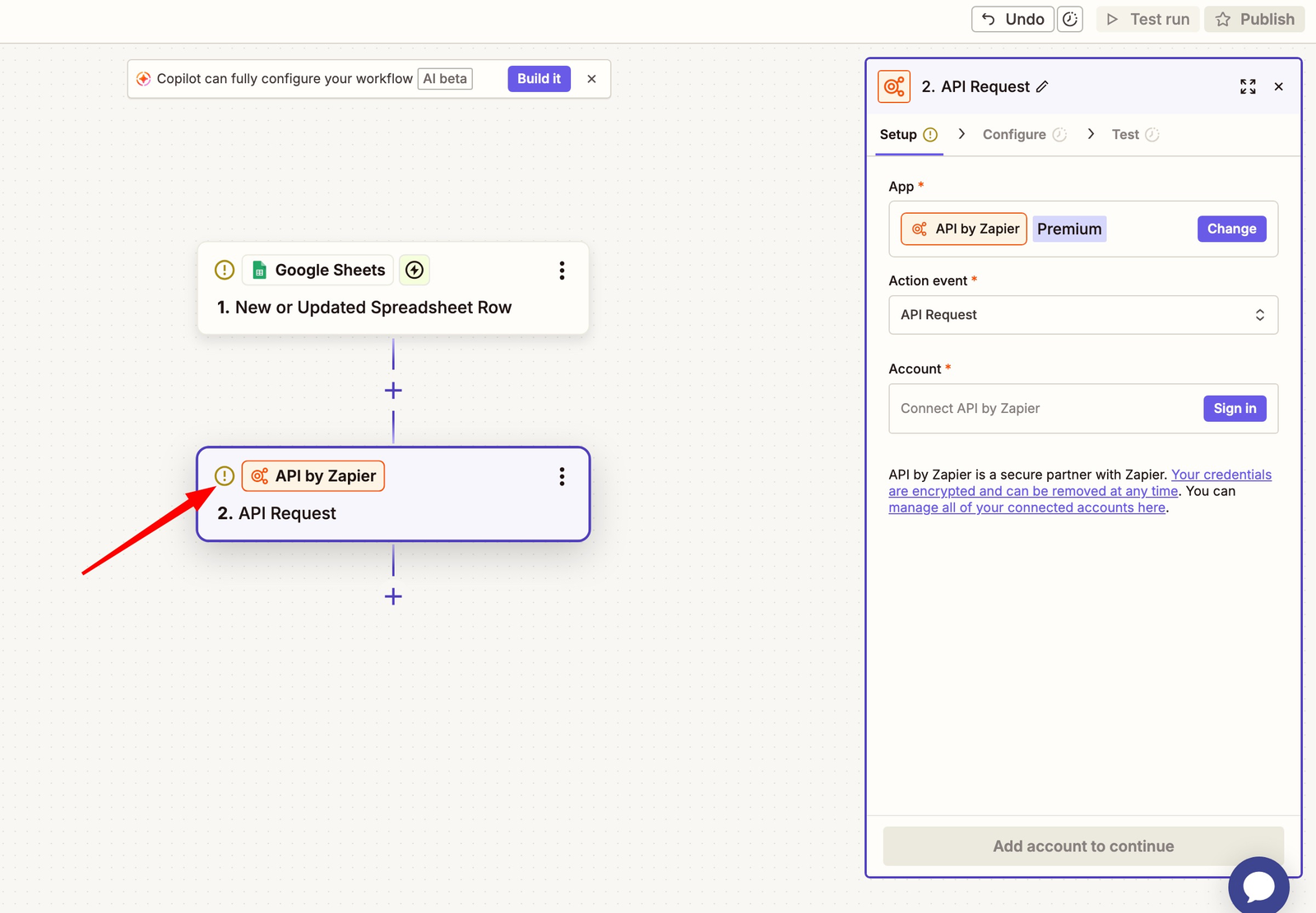This screenshot has width=1316, height=913.
Task: Click instant trigger lightning bolt icon
Action: coord(415,270)
